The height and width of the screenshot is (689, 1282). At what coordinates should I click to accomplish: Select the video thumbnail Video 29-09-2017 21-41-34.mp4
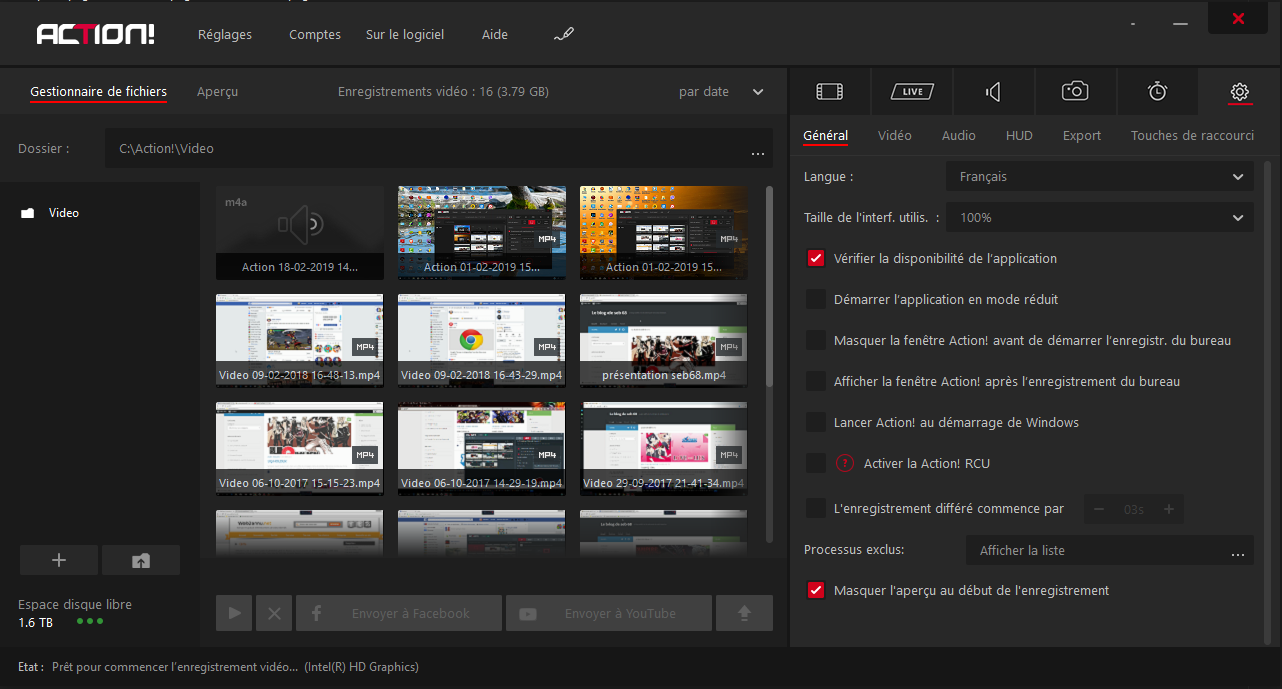664,448
